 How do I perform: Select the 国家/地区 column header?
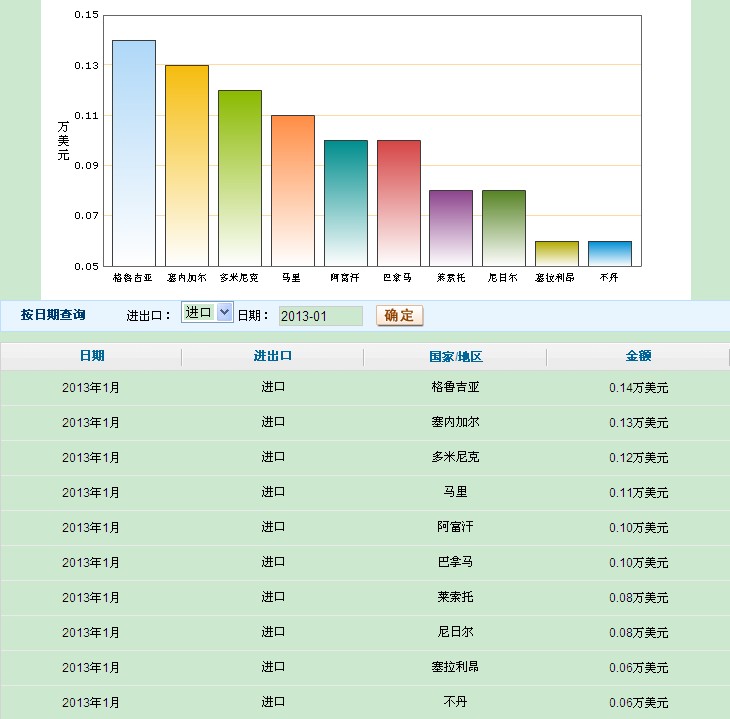tap(455, 357)
